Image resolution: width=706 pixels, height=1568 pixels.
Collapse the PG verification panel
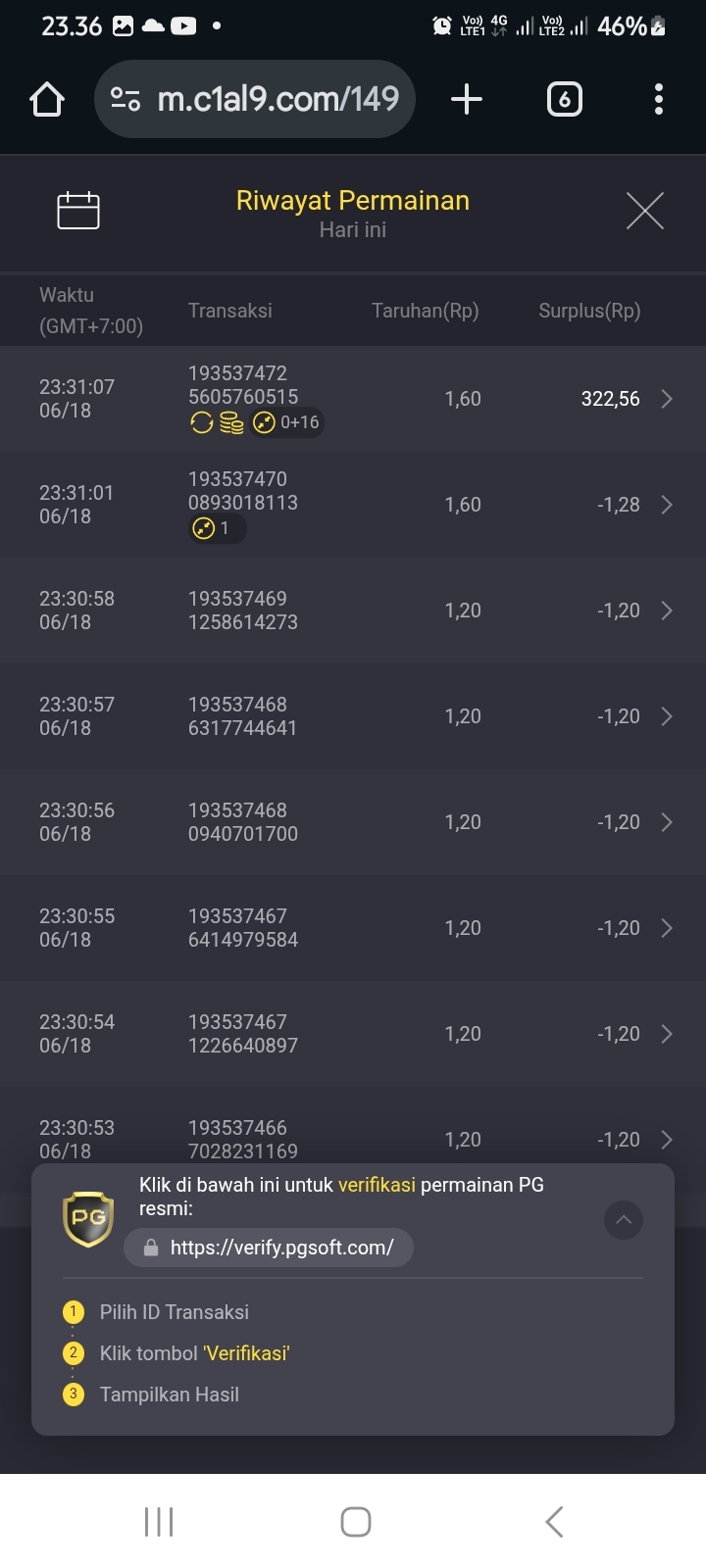pos(624,1220)
